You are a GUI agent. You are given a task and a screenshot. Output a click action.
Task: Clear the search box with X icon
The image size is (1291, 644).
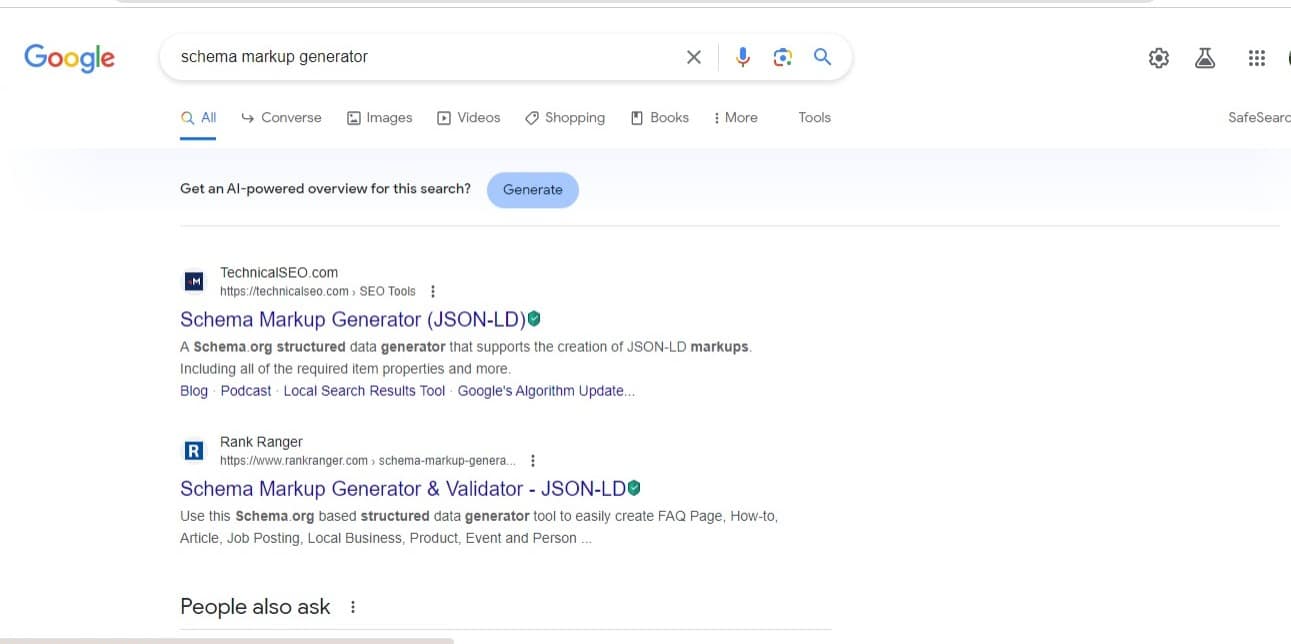[694, 57]
